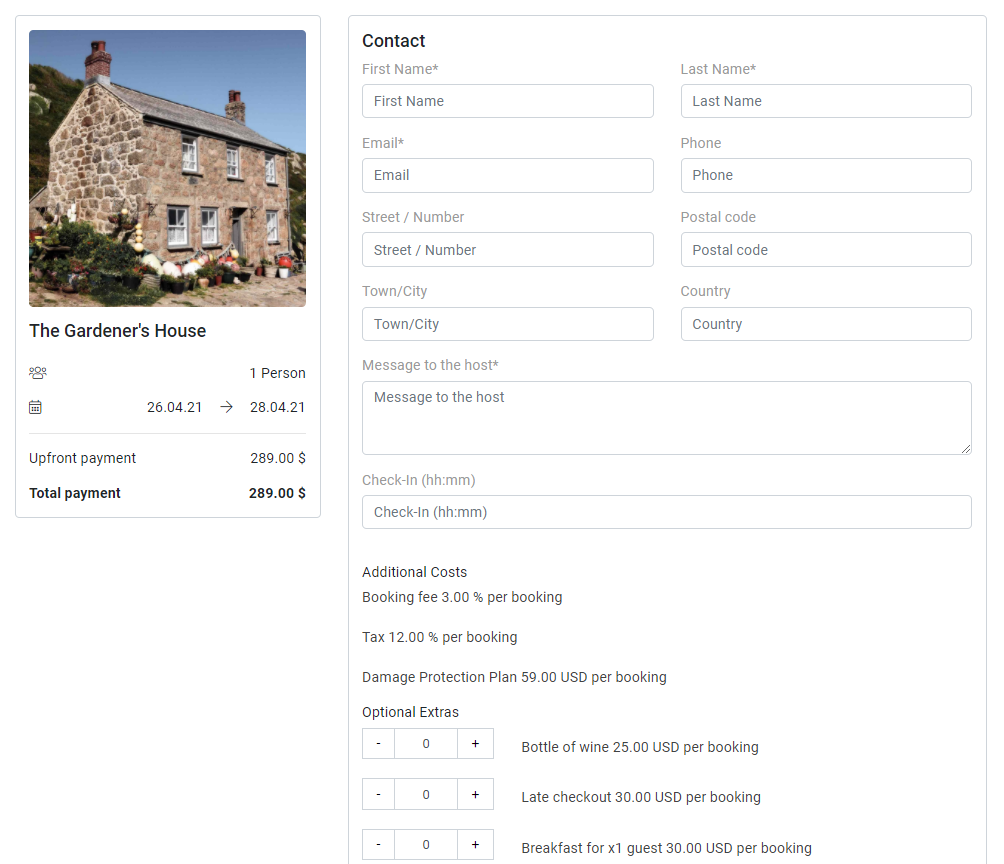This screenshot has width=1004, height=864.
Task: Click the arrow between booking dates
Action: point(226,407)
